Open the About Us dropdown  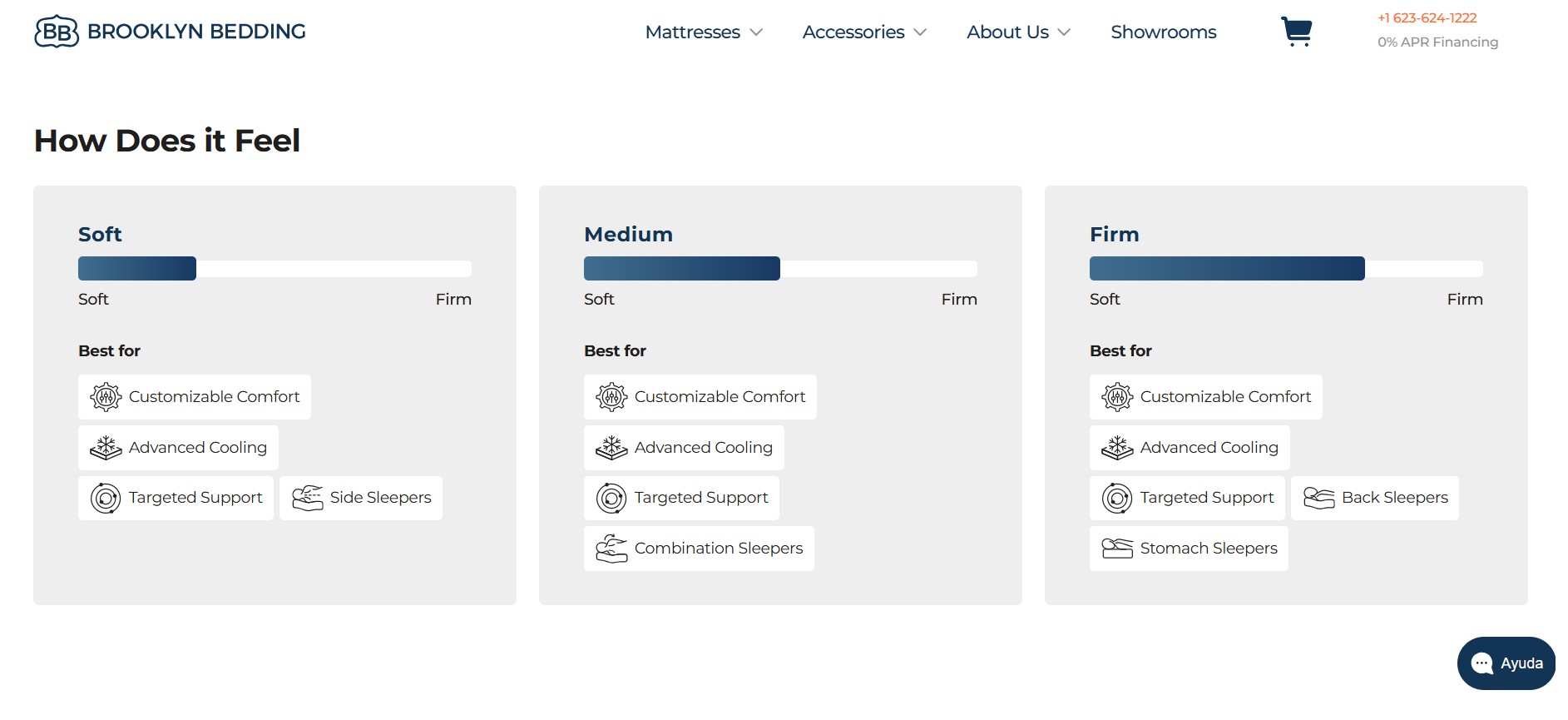[x=1017, y=32]
